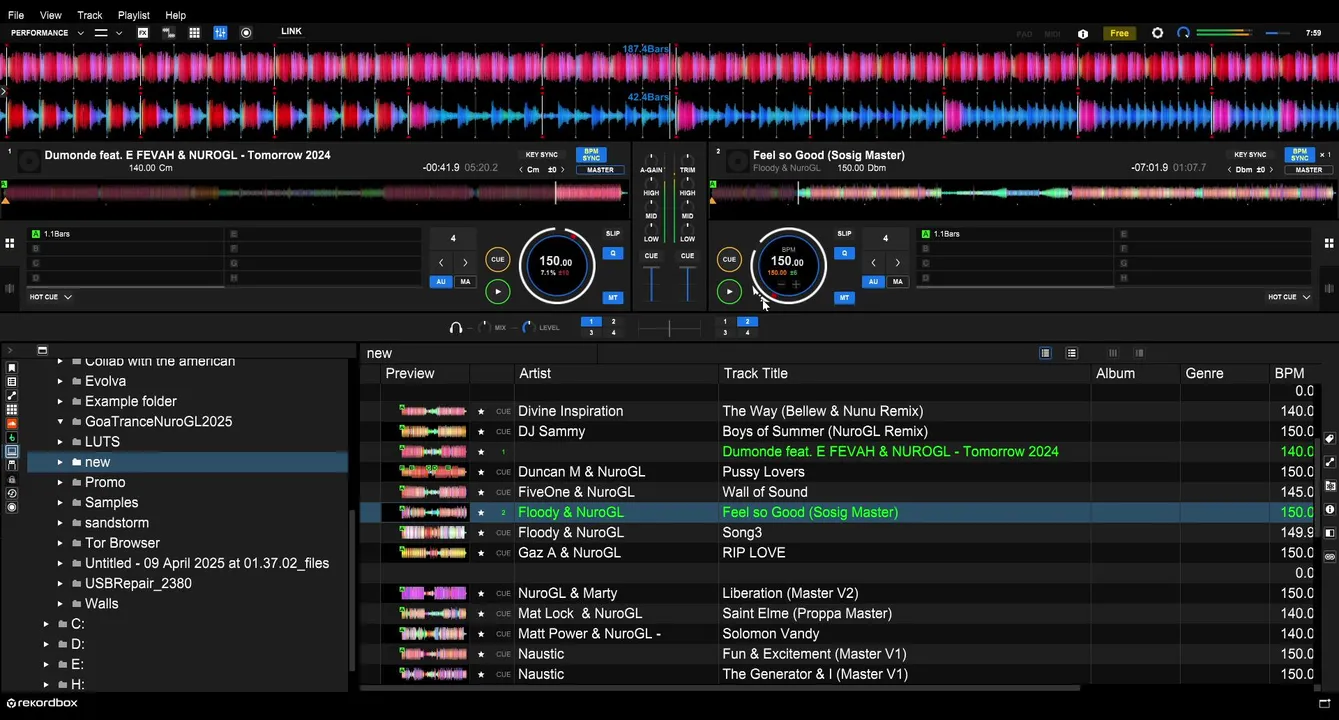
Task: Show the sampler pad grid icon
Action: 194,33
